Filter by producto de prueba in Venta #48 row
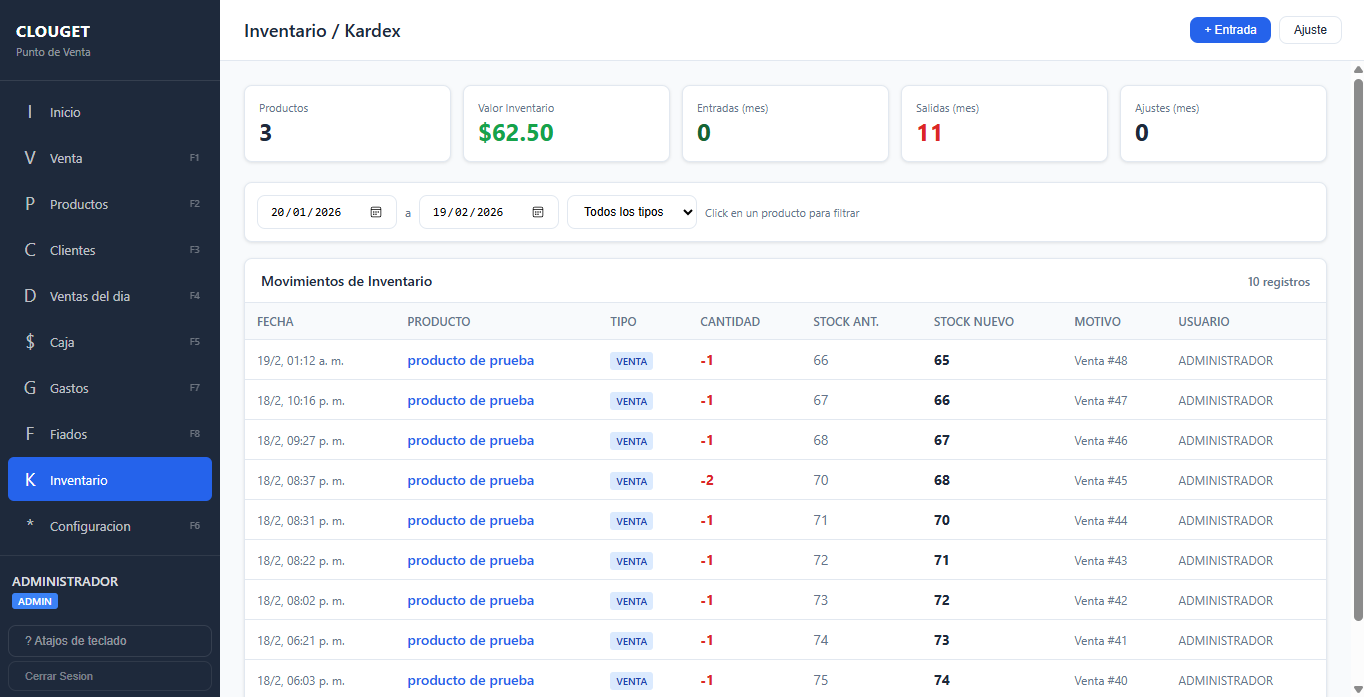This screenshot has height=697, width=1364. pos(470,360)
